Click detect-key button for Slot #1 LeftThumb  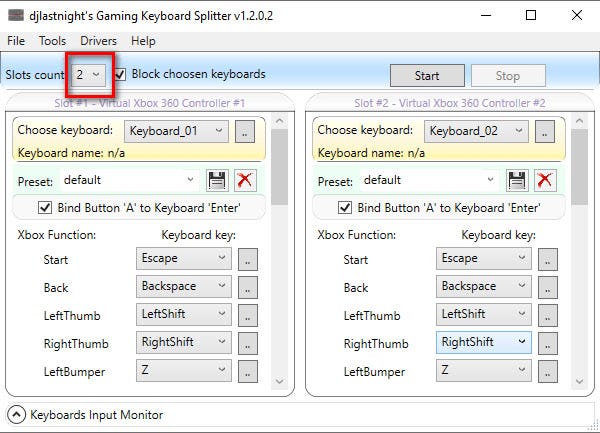(x=248, y=315)
